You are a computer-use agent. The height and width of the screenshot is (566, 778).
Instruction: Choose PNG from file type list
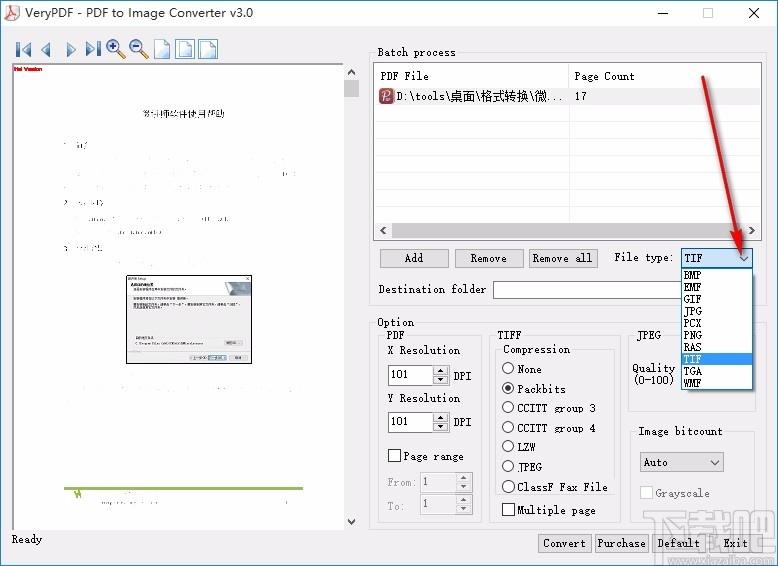(716, 335)
